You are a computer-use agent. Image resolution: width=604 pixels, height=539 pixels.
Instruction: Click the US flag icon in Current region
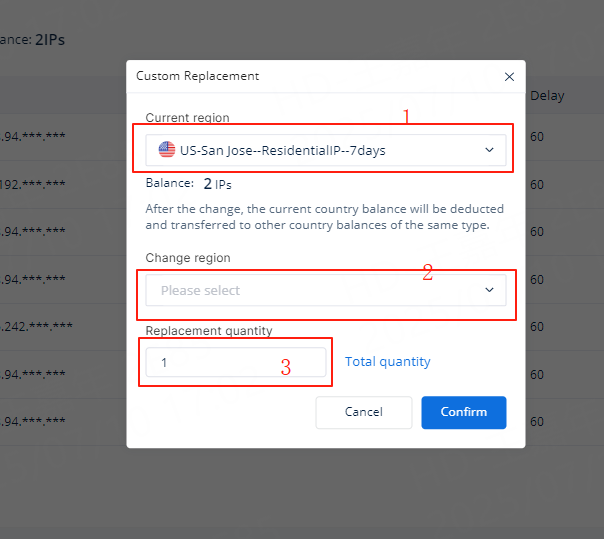point(167,150)
